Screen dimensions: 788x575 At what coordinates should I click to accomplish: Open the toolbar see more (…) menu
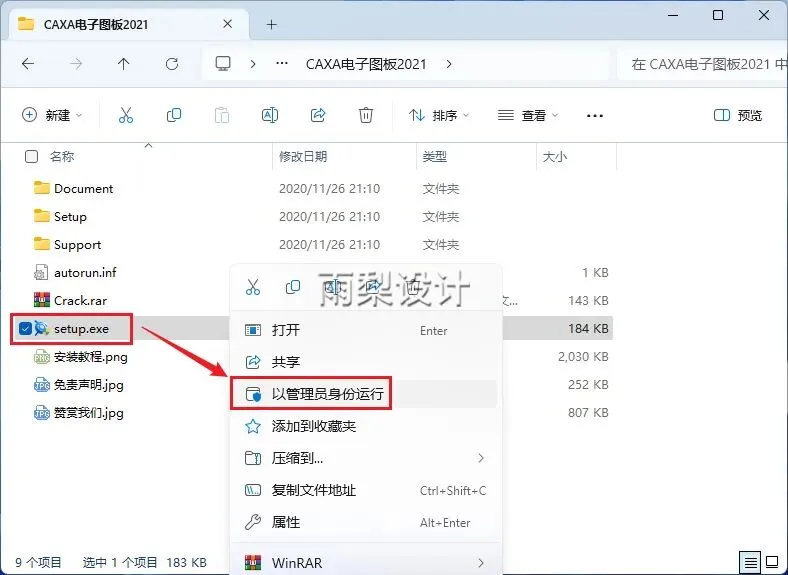(595, 116)
